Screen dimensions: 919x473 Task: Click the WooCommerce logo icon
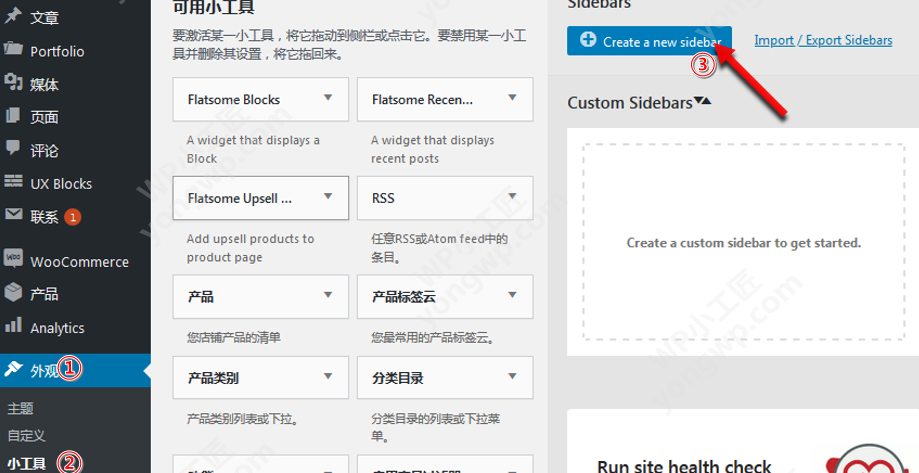[x=13, y=260]
